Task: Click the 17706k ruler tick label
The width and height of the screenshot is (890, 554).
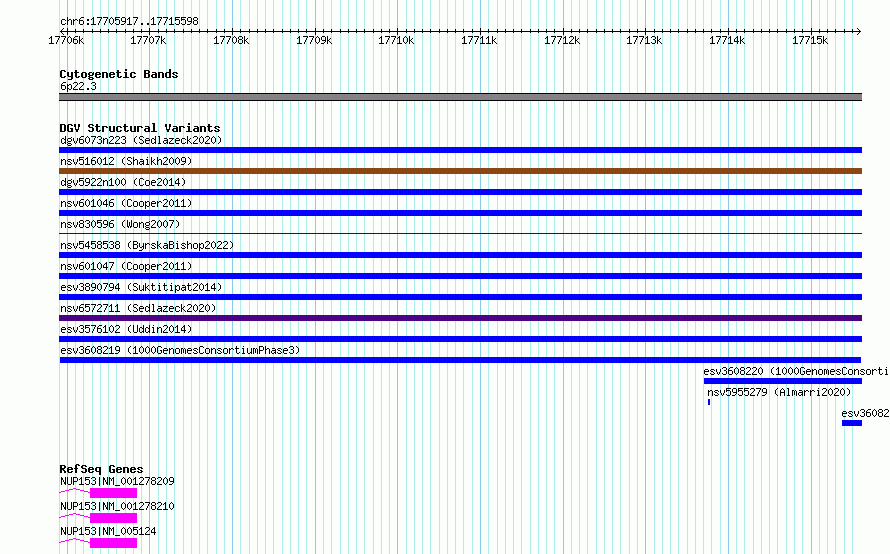Action: (x=66, y=40)
